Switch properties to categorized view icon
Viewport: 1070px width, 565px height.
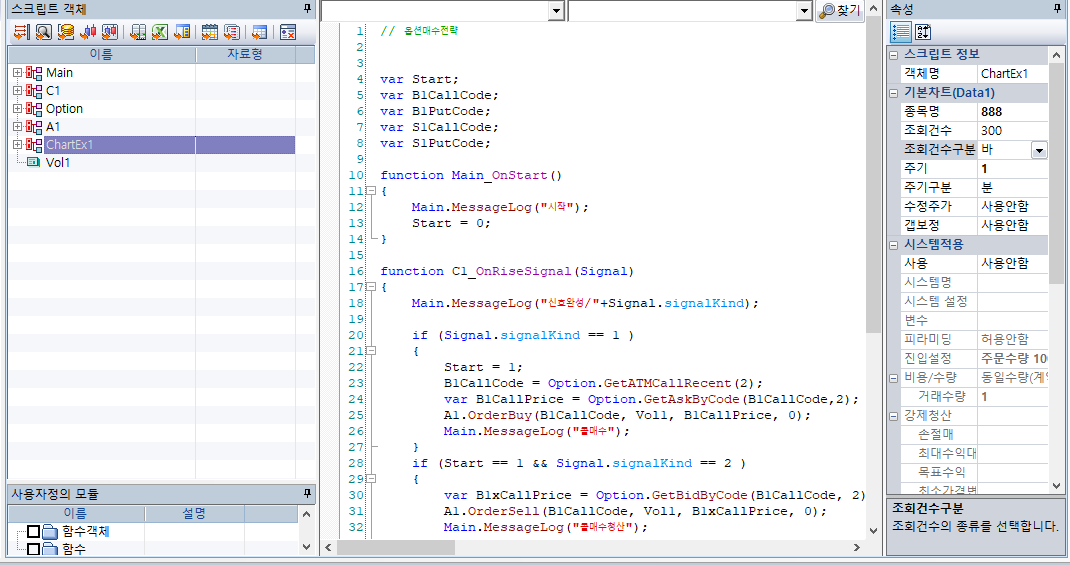pos(900,32)
